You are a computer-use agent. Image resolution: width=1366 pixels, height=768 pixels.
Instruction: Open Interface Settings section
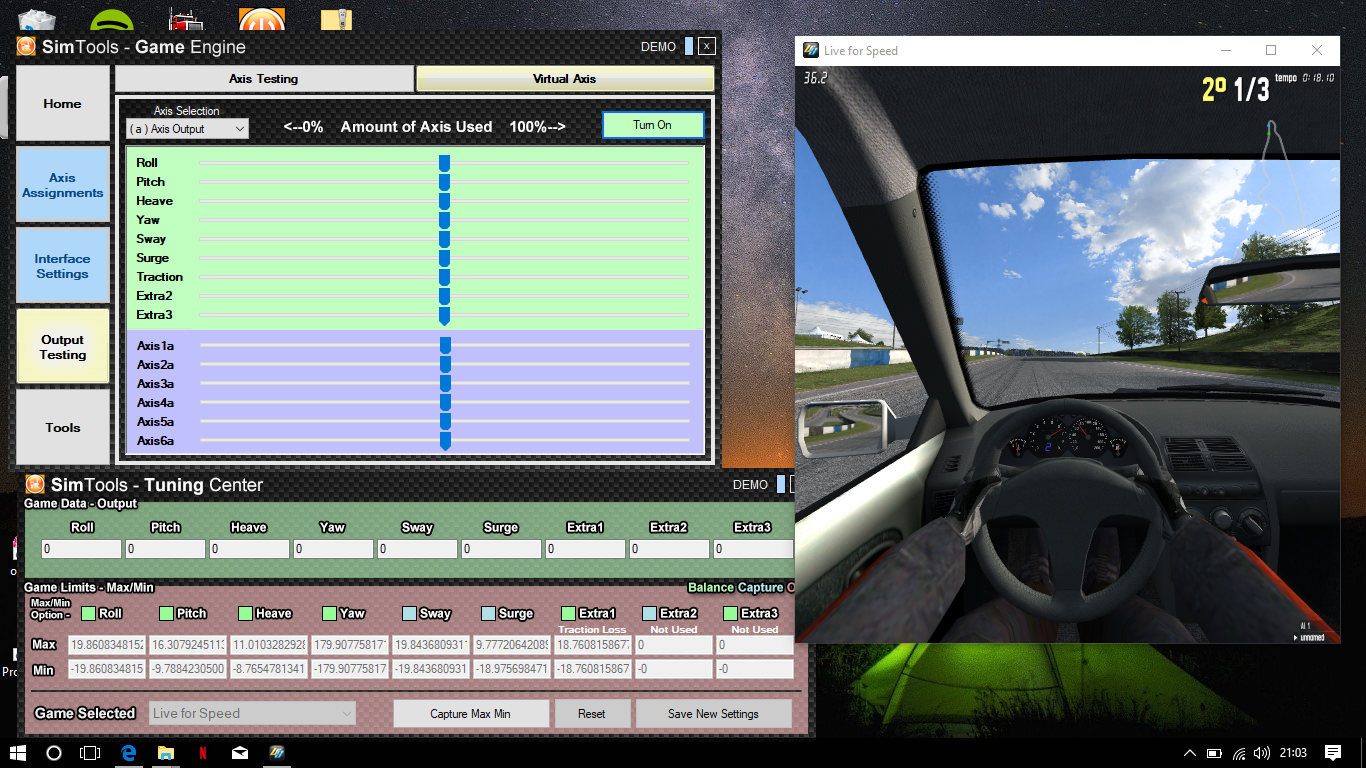(63, 266)
